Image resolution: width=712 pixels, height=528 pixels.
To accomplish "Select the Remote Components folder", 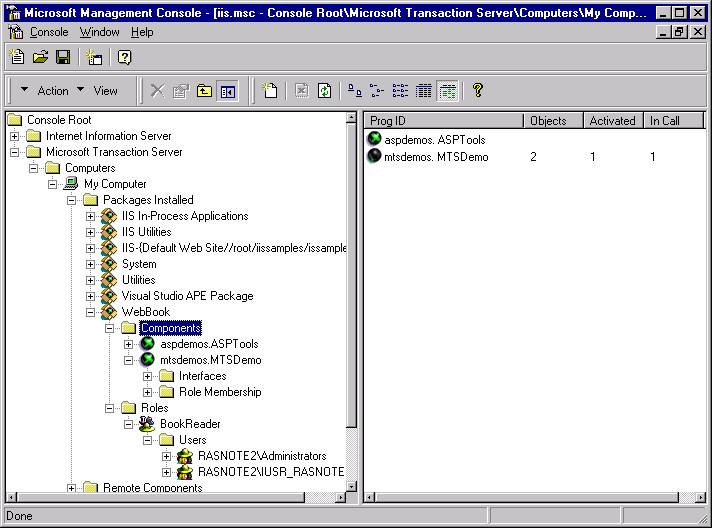I will click(153, 487).
